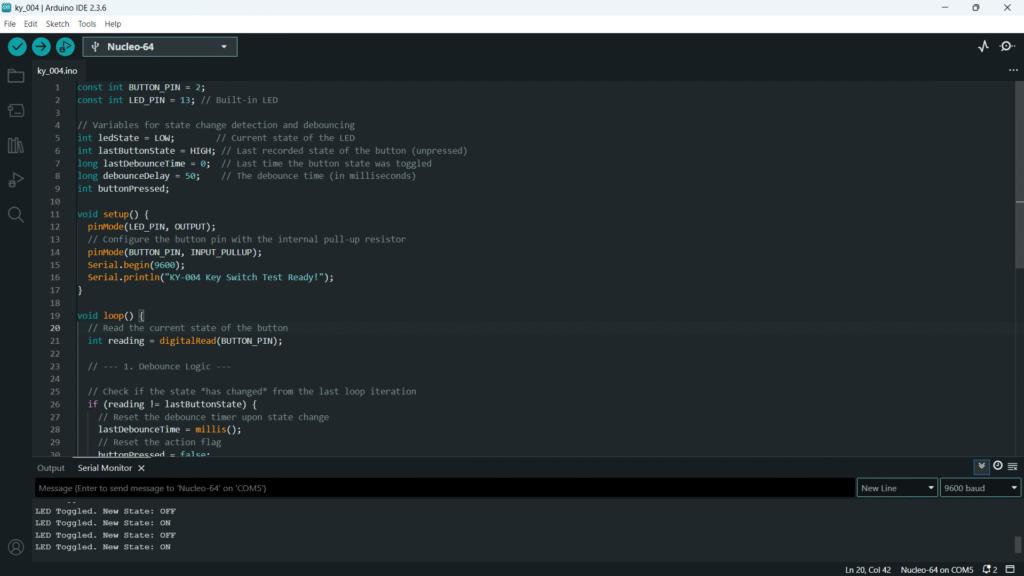Switch to the Output tab
The image size is (1024, 576).
click(x=51, y=468)
